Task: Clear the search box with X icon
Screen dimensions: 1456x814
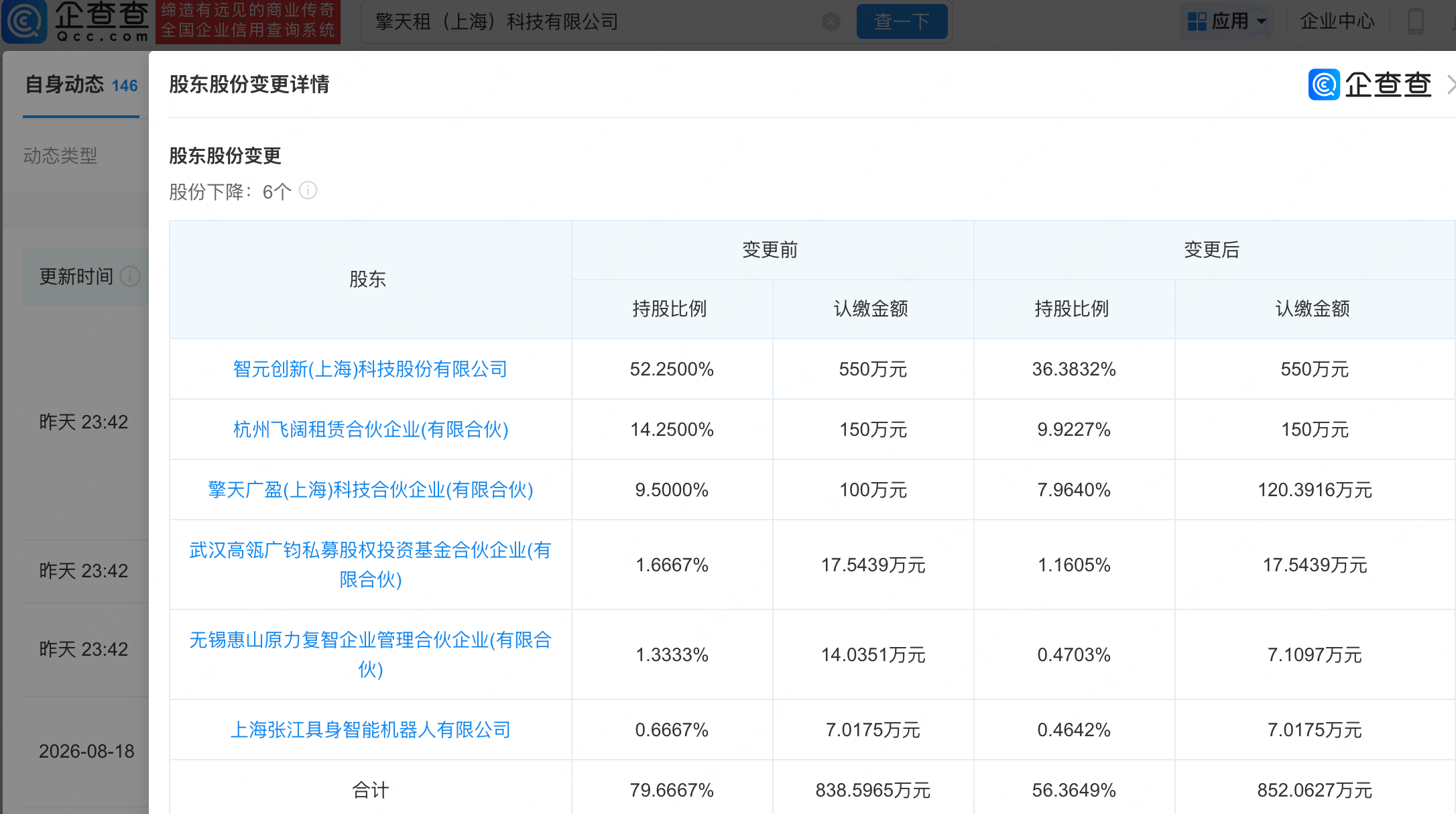Action: point(831,21)
